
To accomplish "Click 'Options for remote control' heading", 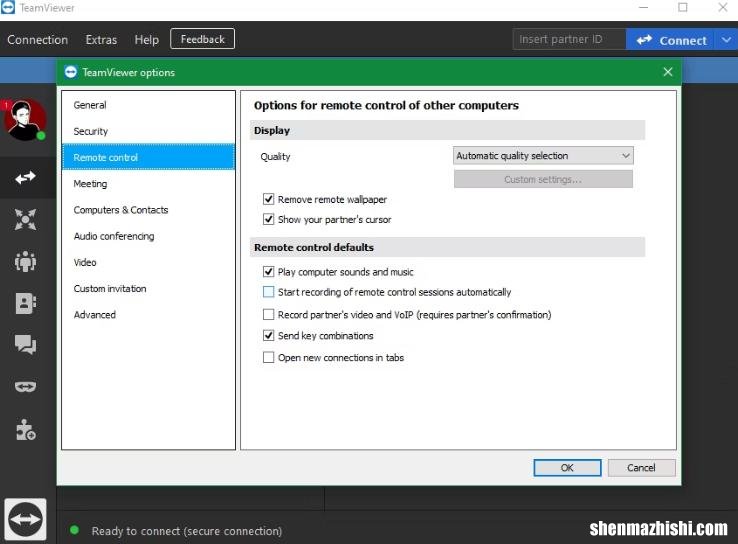I will [386, 105].
